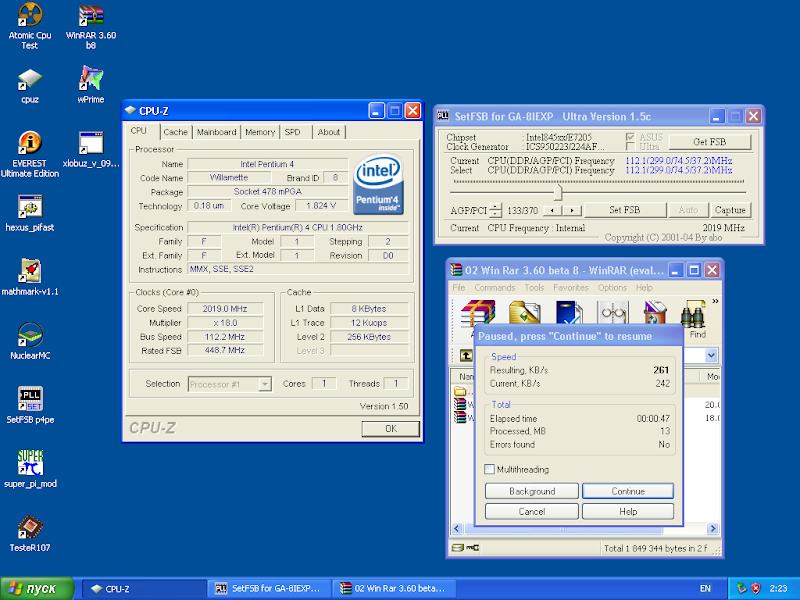
Task: Select the xlobuz_v_09 desktop icon
Action: [x=91, y=150]
